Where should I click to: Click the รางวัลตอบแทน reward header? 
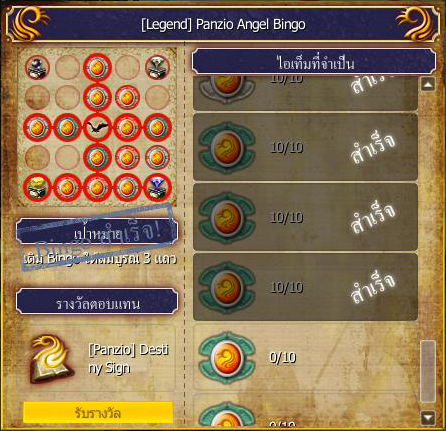point(97,302)
